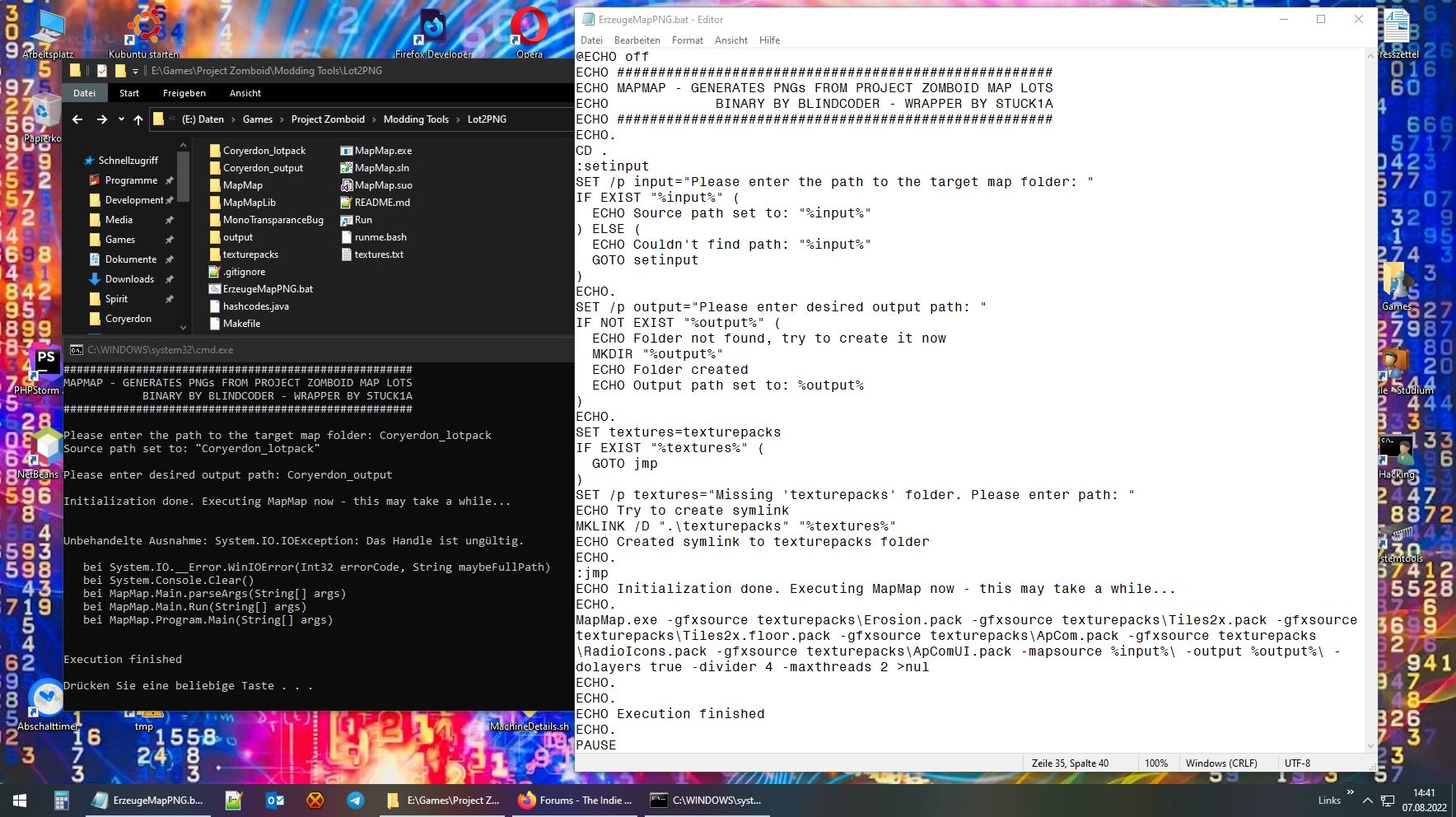Switch to the Freigeben ribbon tab
1456x817 pixels.
tap(184, 93)
